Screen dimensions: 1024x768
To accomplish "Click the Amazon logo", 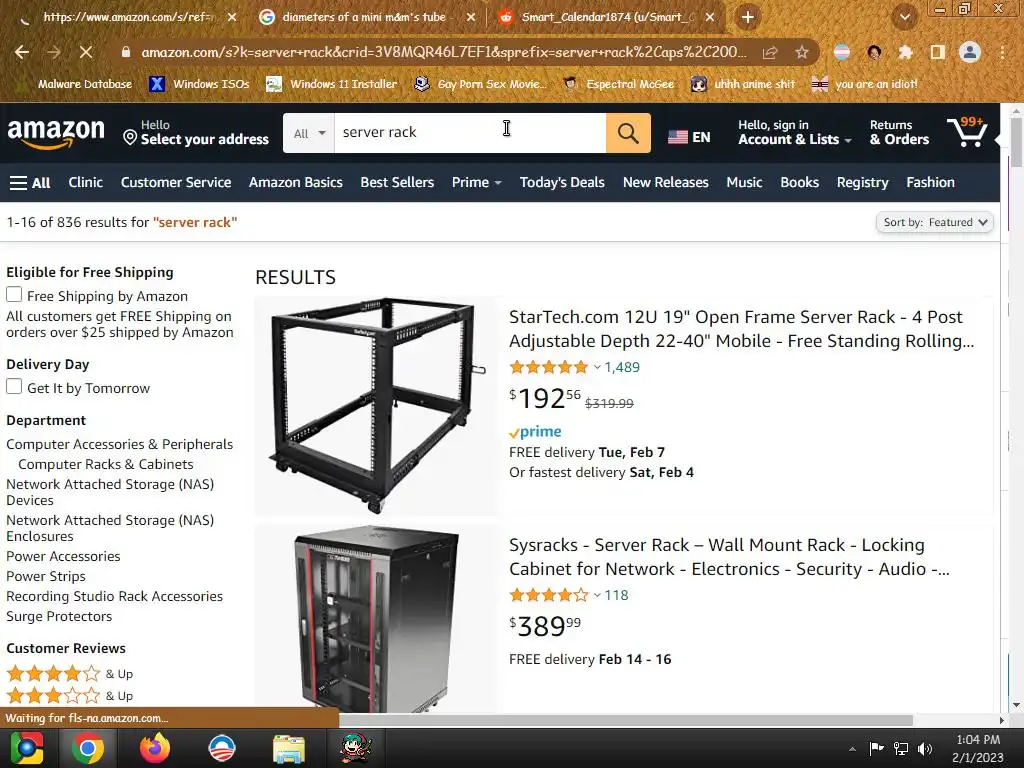I will 56,133.
